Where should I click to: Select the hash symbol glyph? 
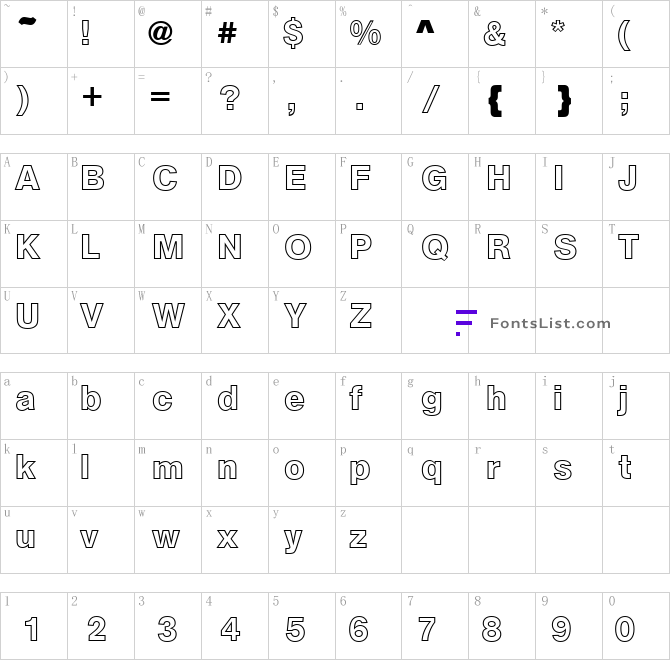227,34
